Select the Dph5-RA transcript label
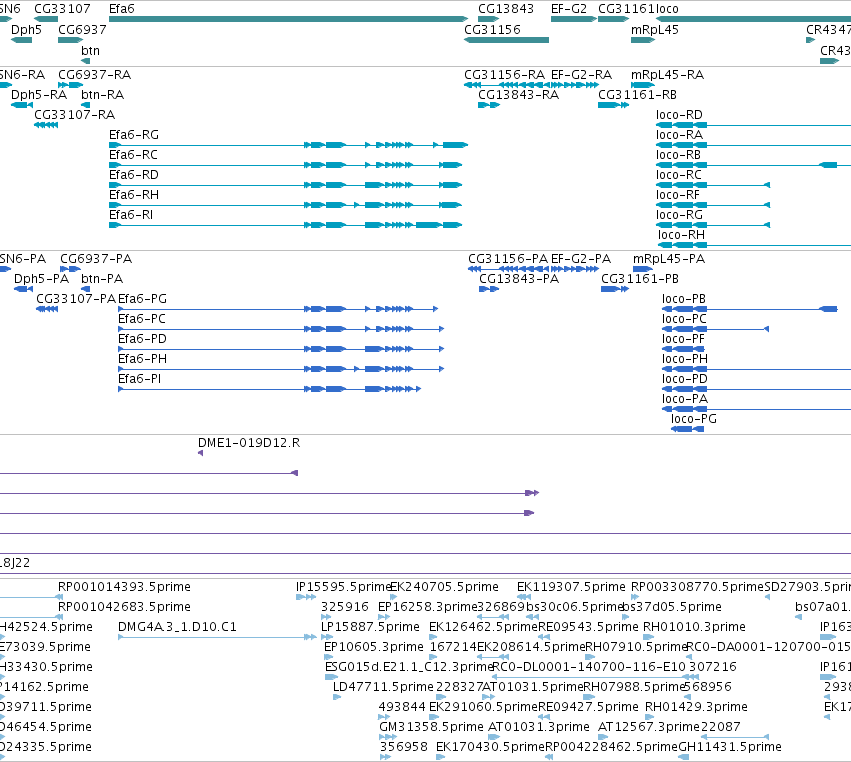 click(x=39, y=94)
